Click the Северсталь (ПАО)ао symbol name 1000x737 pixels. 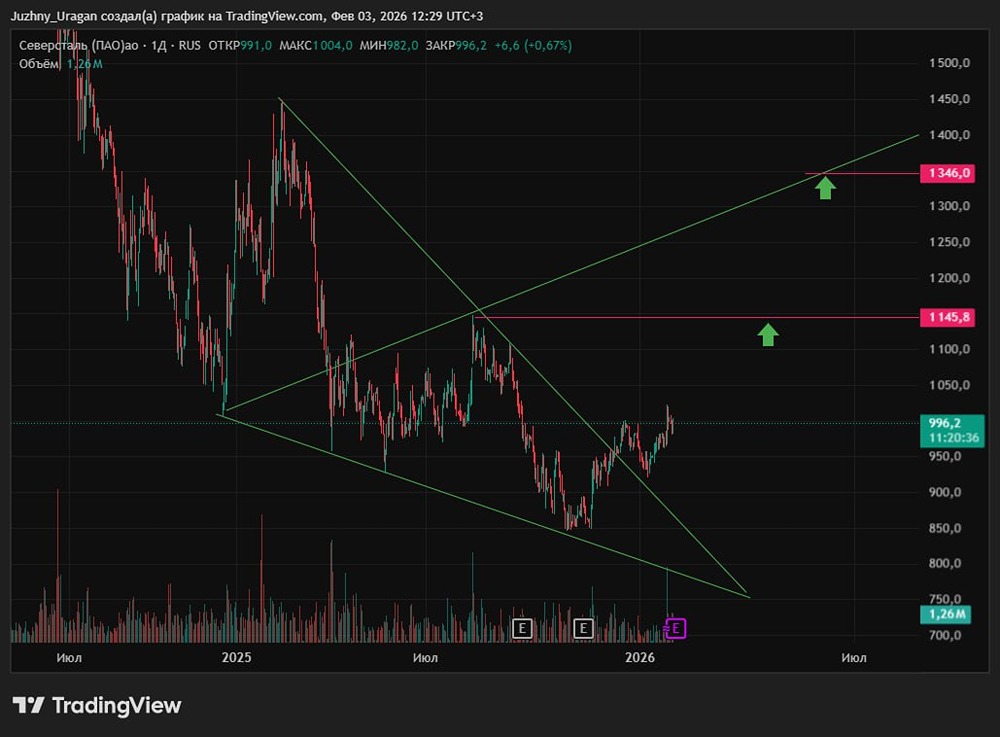pos(78,45)
